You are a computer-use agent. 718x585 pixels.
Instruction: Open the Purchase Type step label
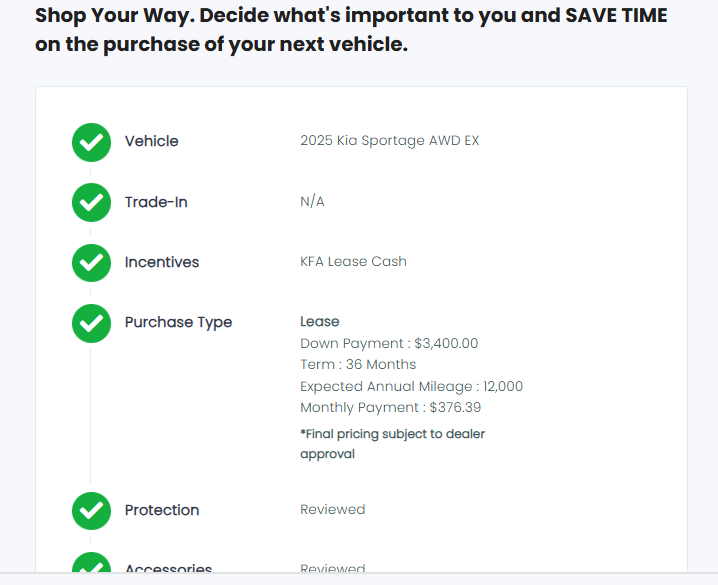pos(178,322)
